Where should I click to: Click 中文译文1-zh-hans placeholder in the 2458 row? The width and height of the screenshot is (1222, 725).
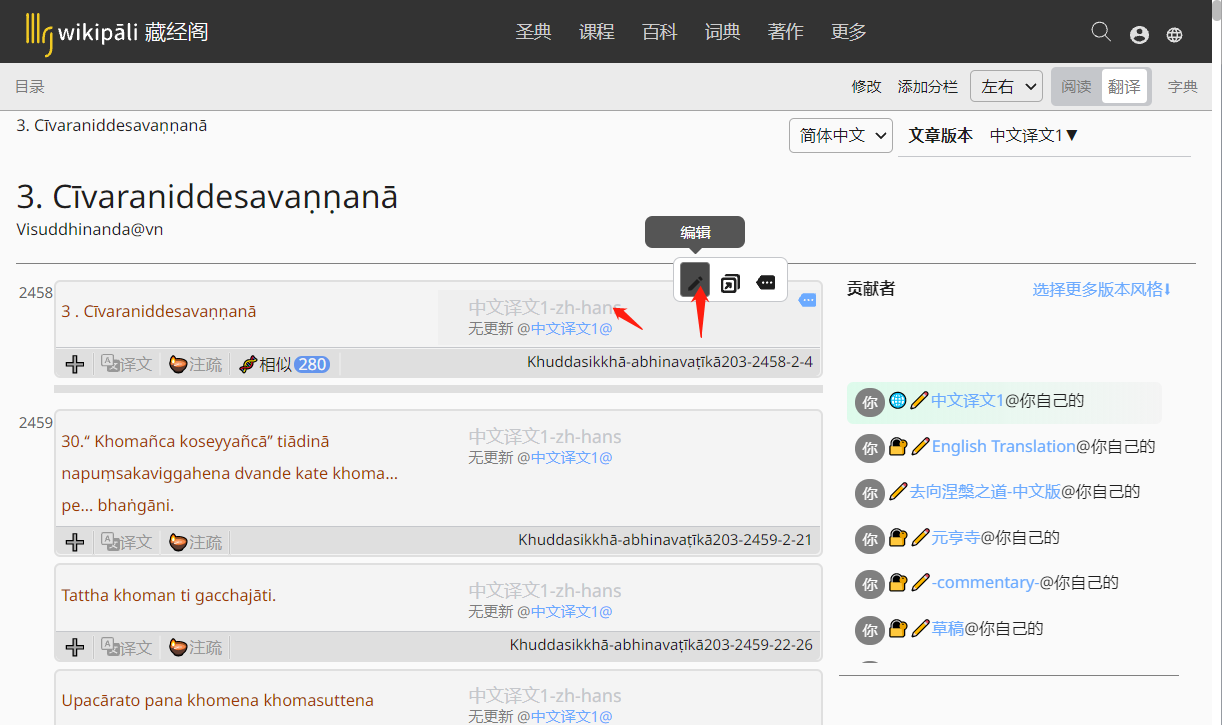pos(545,307)
